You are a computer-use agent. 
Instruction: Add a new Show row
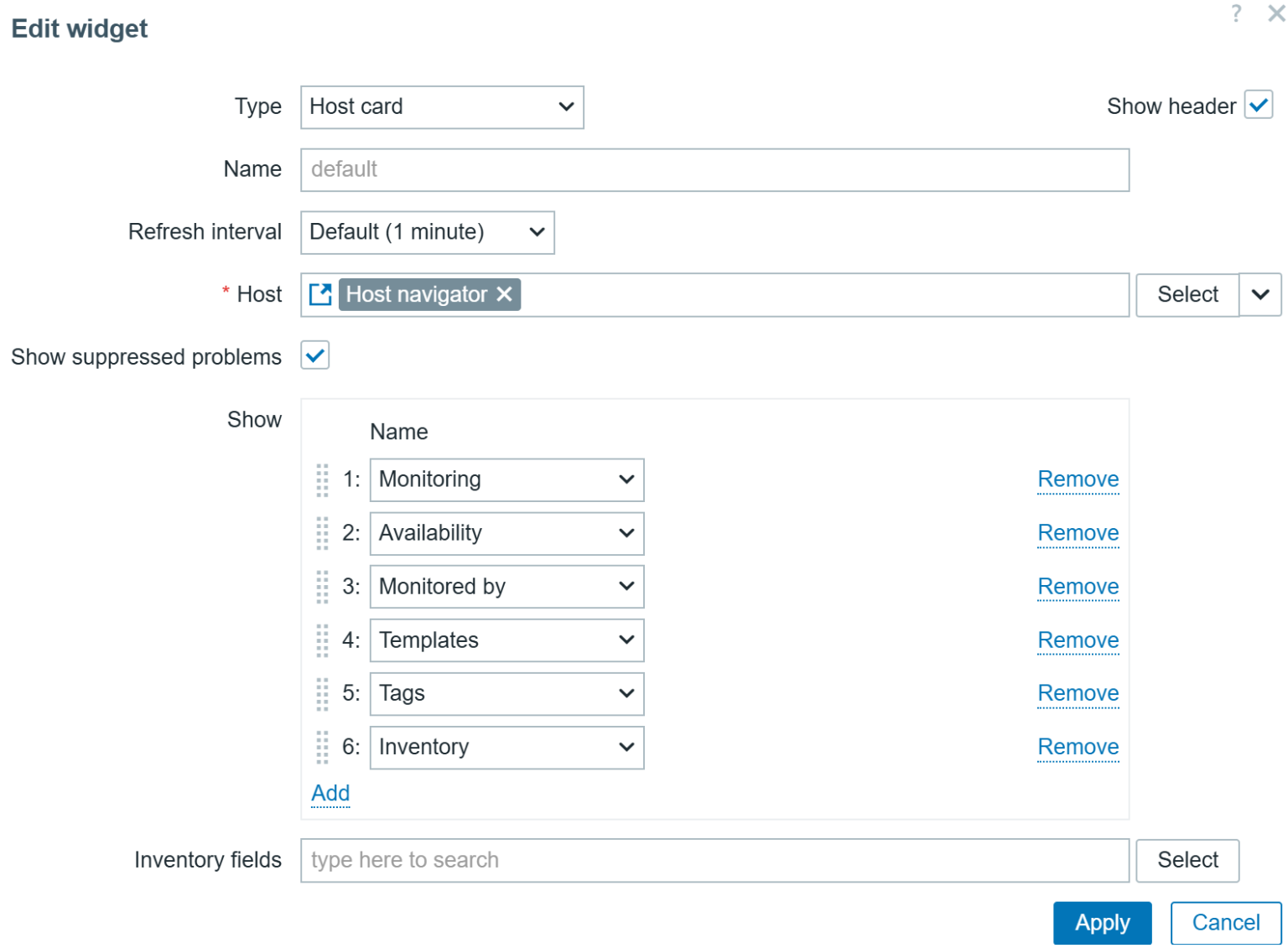[x=330, y=793]
